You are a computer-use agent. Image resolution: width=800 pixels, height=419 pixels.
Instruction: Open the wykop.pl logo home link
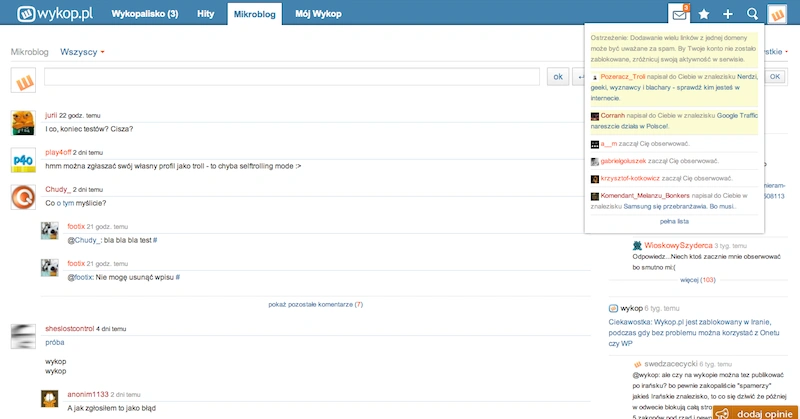point(55,13)
